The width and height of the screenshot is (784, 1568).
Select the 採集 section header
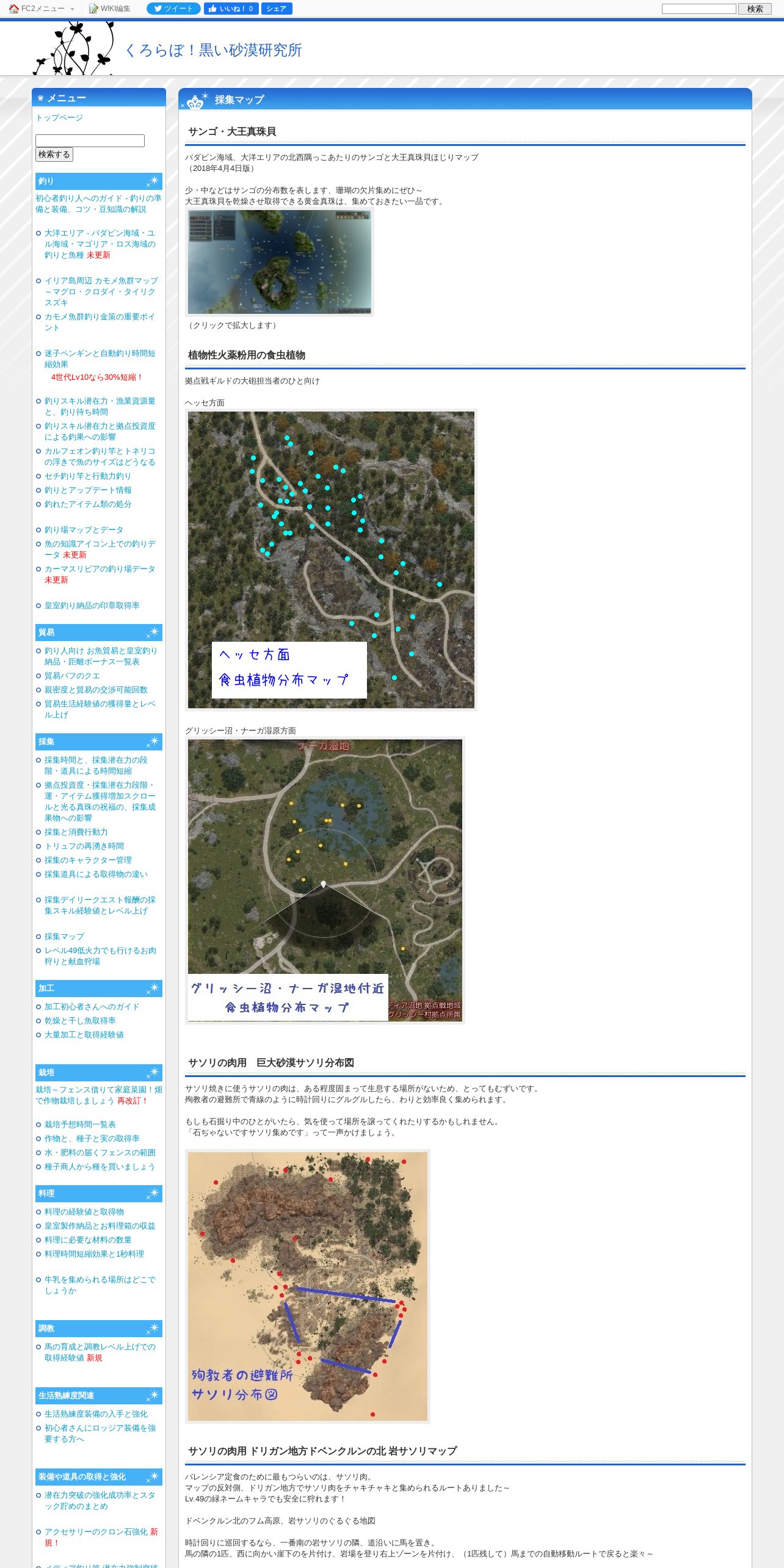99,742
